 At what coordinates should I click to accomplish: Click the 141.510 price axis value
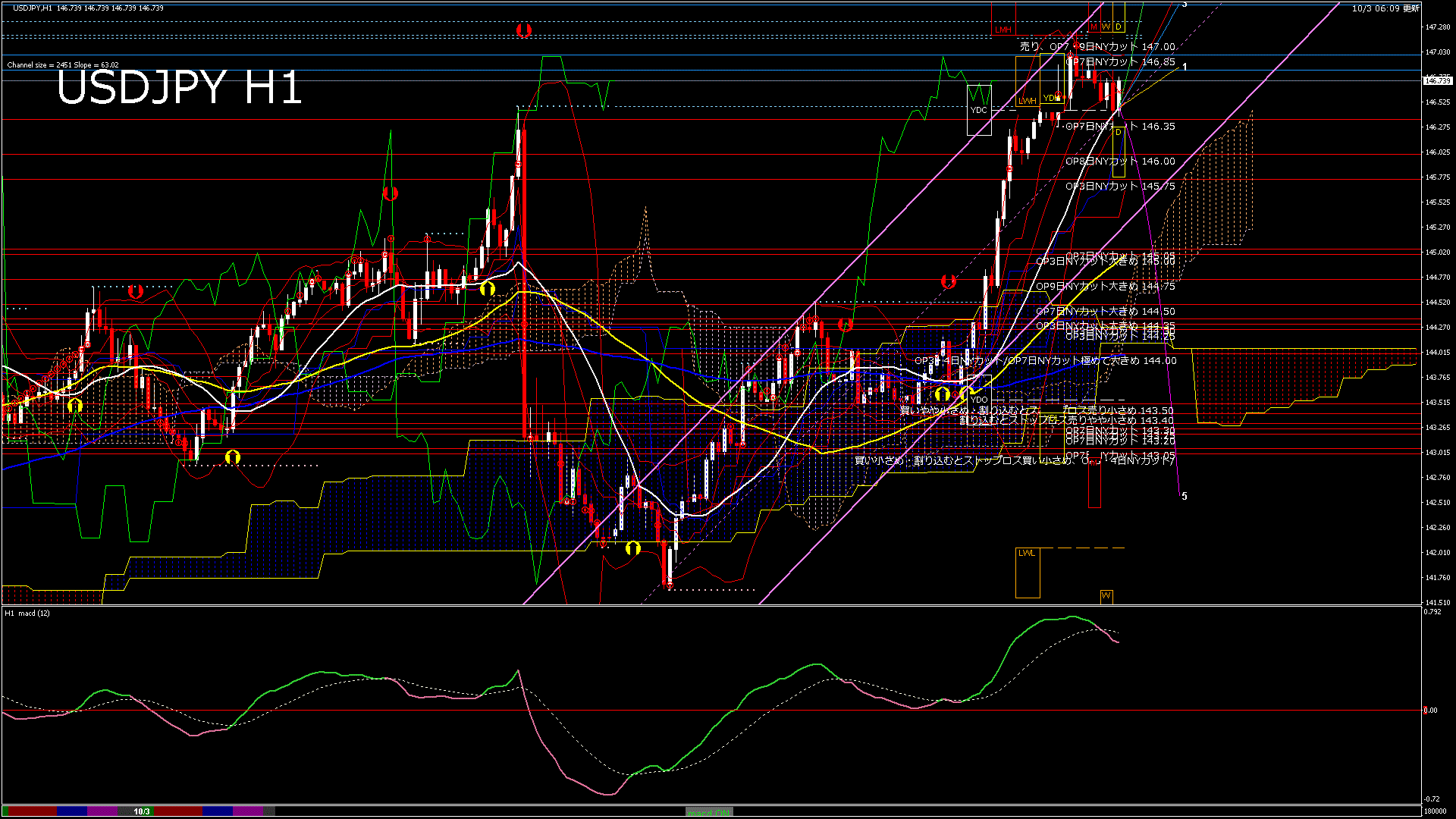click(x=1438, y=603)
